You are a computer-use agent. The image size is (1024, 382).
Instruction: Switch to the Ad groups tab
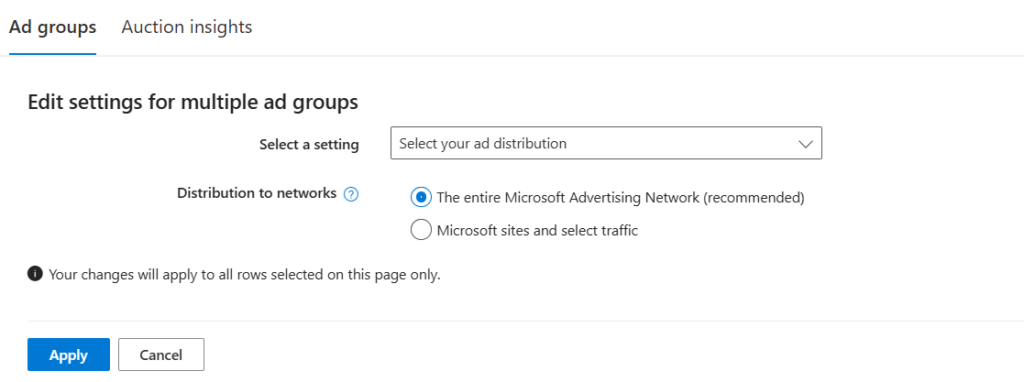pyautogui.click(x=53, y=27)
